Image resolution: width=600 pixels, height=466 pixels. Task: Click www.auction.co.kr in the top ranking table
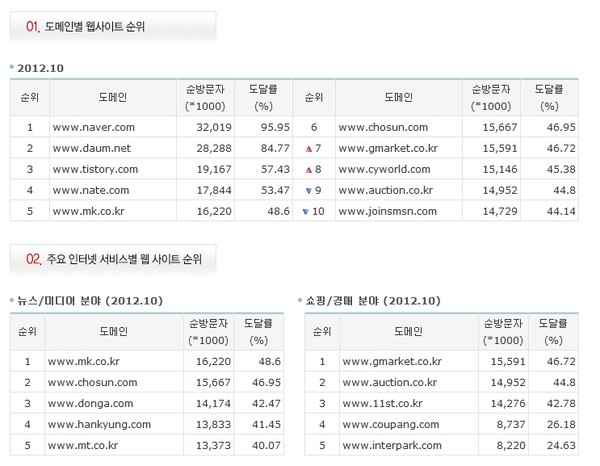point(386,190)
